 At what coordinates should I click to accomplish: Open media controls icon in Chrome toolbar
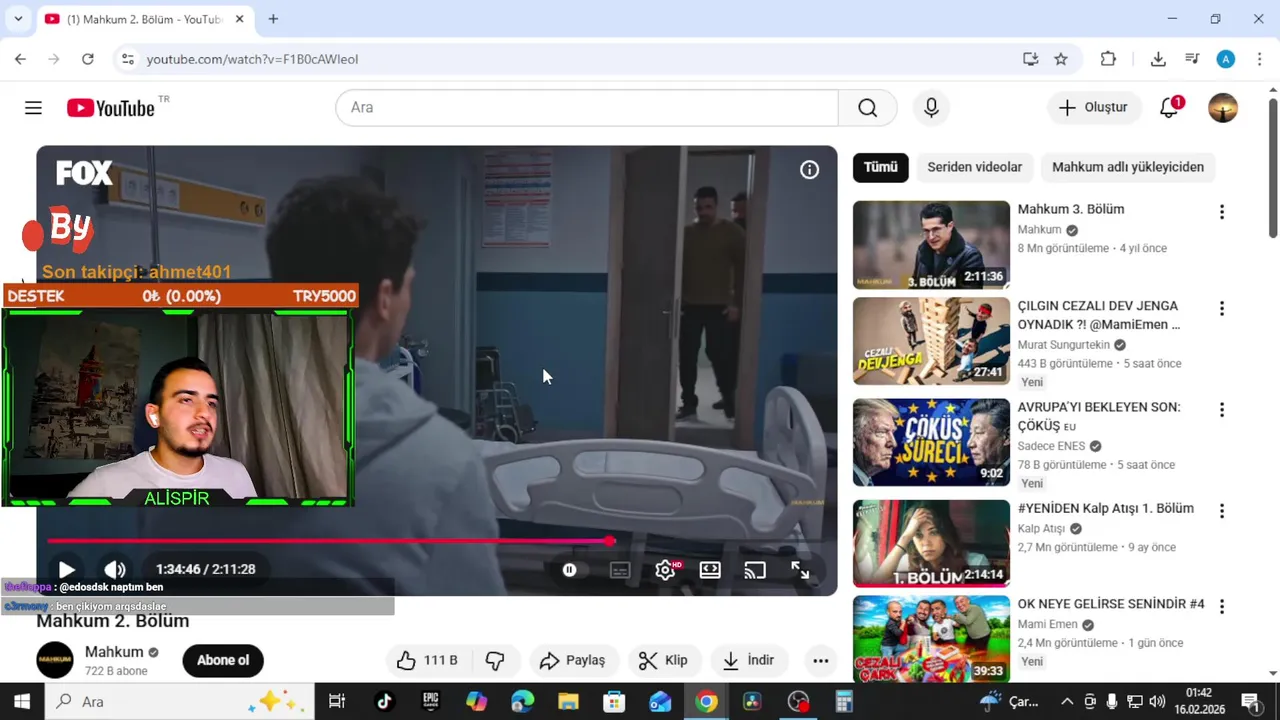[x=1192, y=59]
